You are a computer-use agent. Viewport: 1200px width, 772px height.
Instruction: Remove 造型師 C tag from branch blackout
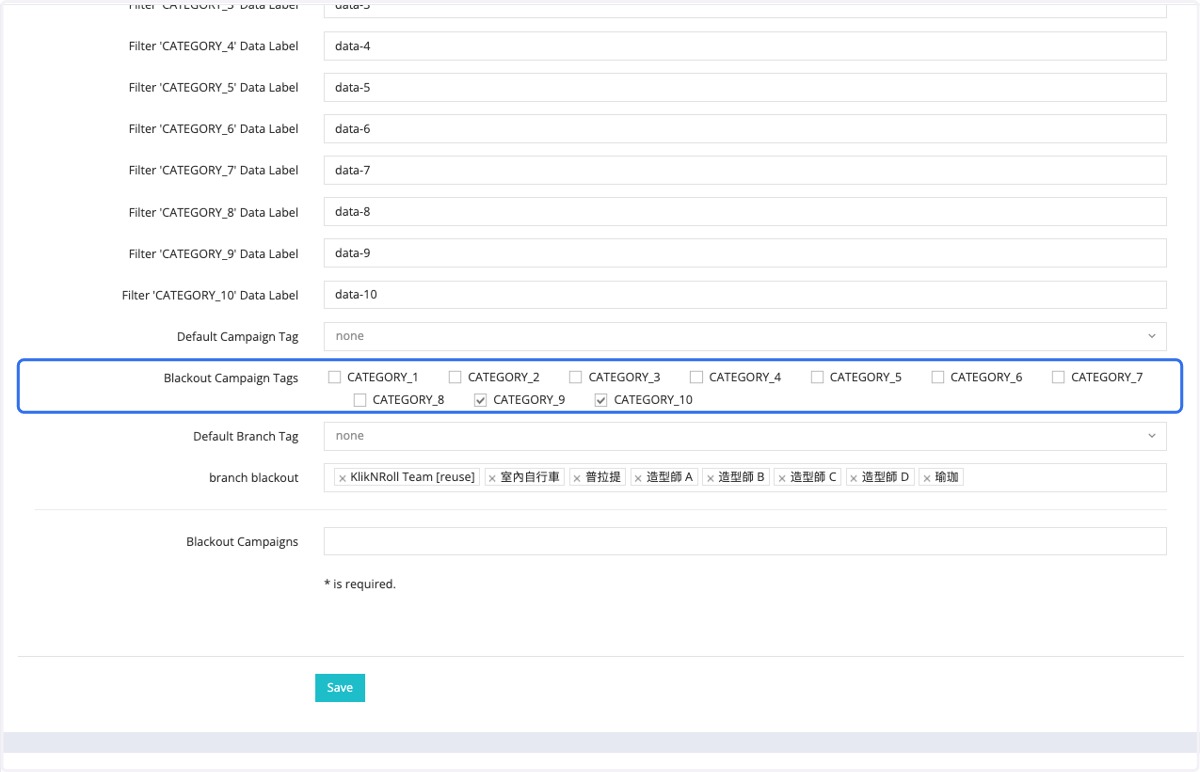coord(782,478)
